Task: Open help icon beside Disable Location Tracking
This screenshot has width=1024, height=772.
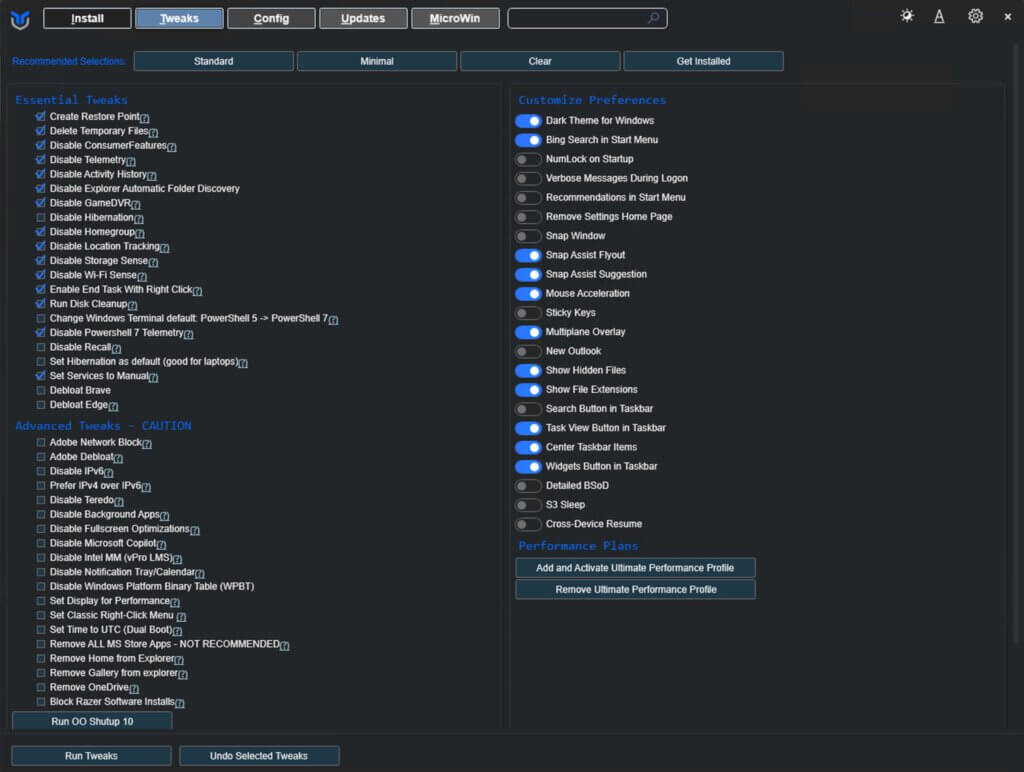Action: (165, 248)
